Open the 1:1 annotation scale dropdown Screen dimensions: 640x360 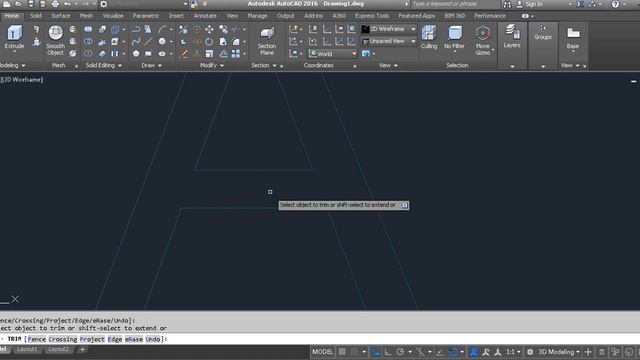[x=513, y=351]
